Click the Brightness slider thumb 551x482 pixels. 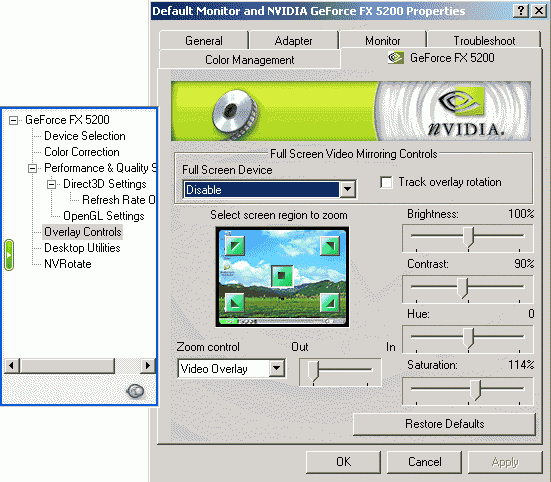coord(468,237)
